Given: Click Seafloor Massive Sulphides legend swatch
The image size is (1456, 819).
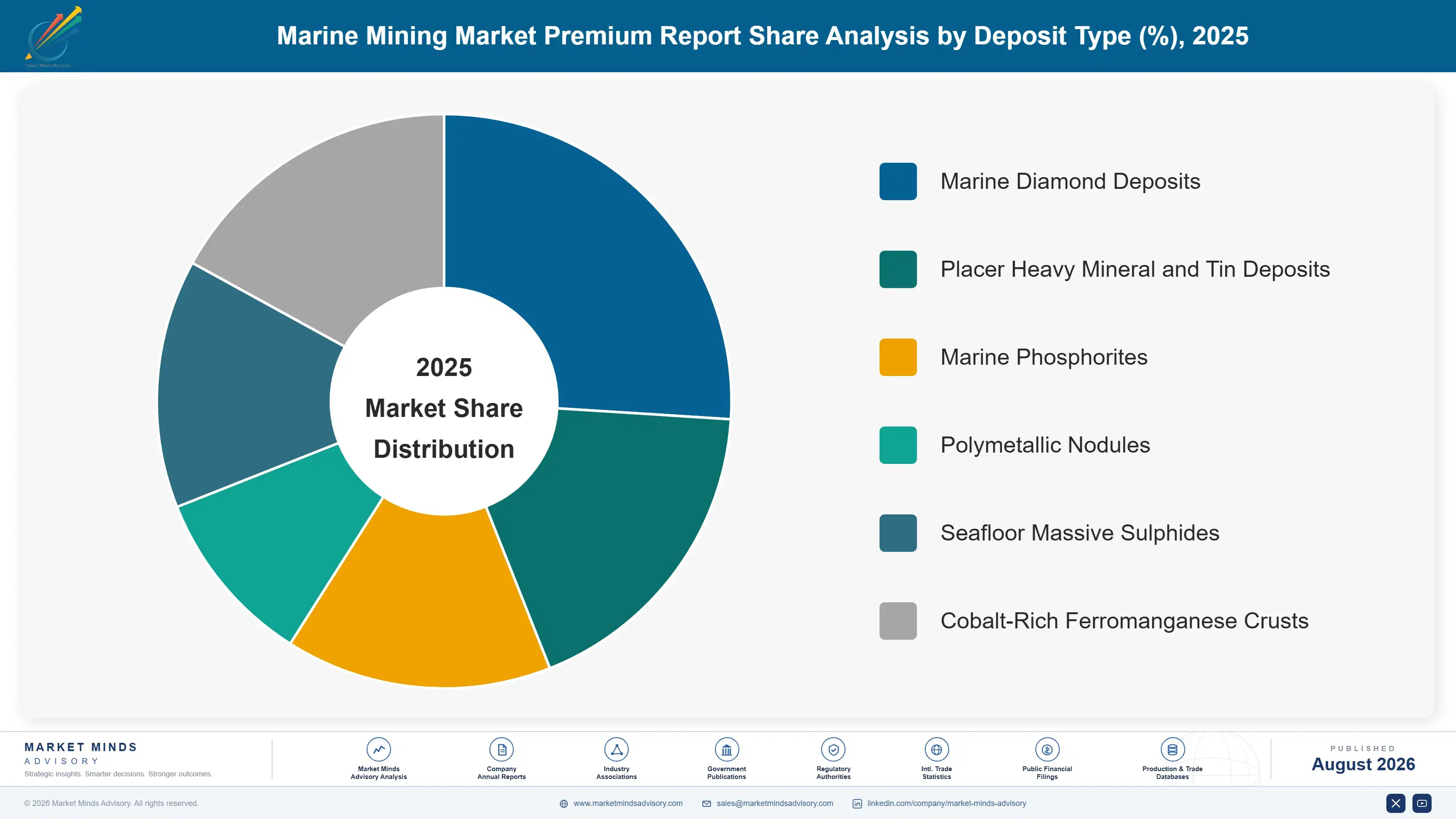Looking at the screenshot, I should point(897,533).
